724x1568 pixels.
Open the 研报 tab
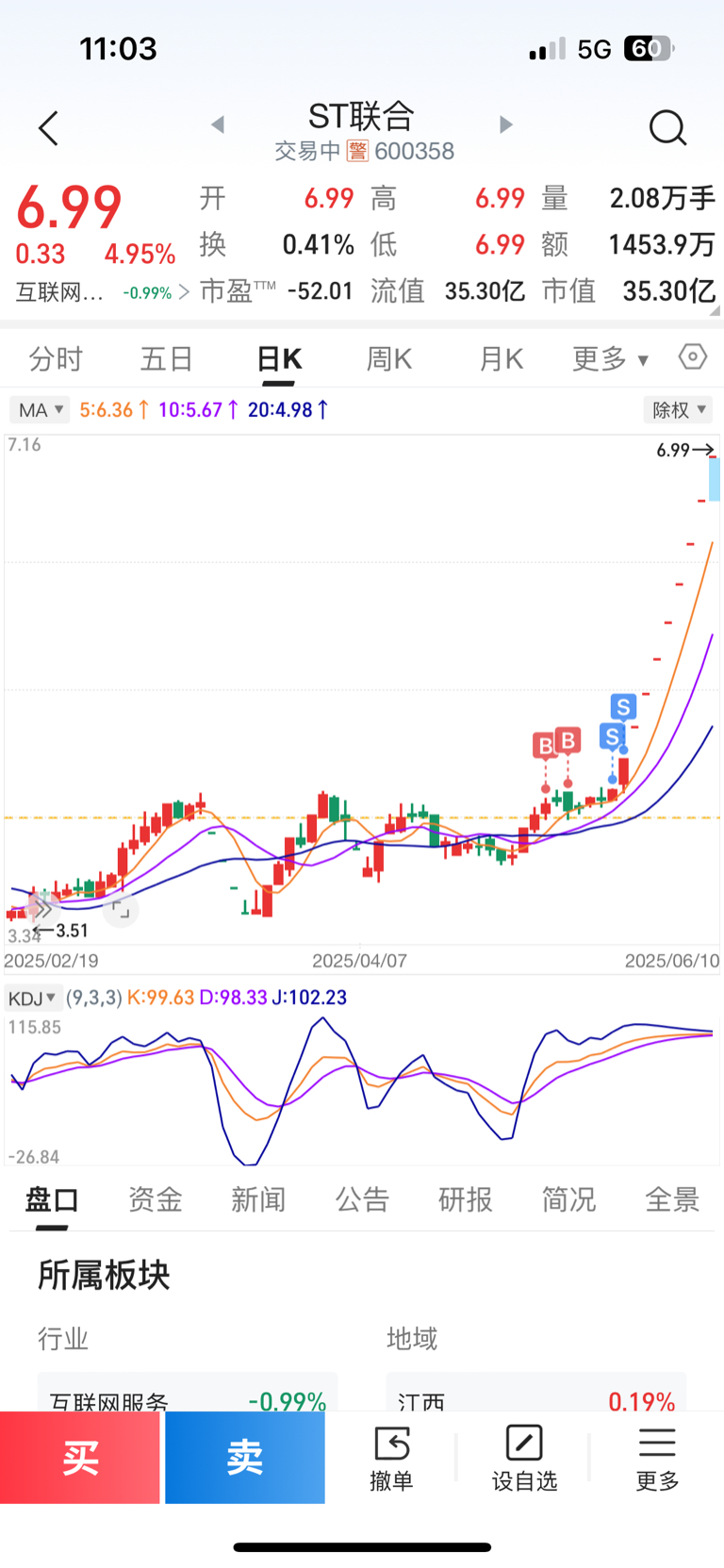pos(466,1200)
